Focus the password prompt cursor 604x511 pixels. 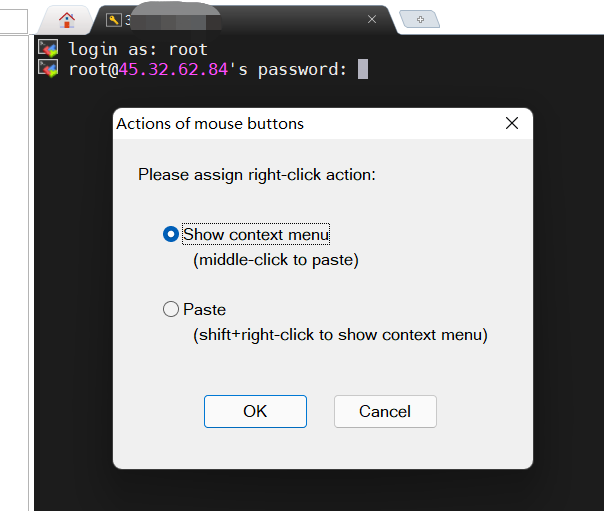(x=363, y=69)
